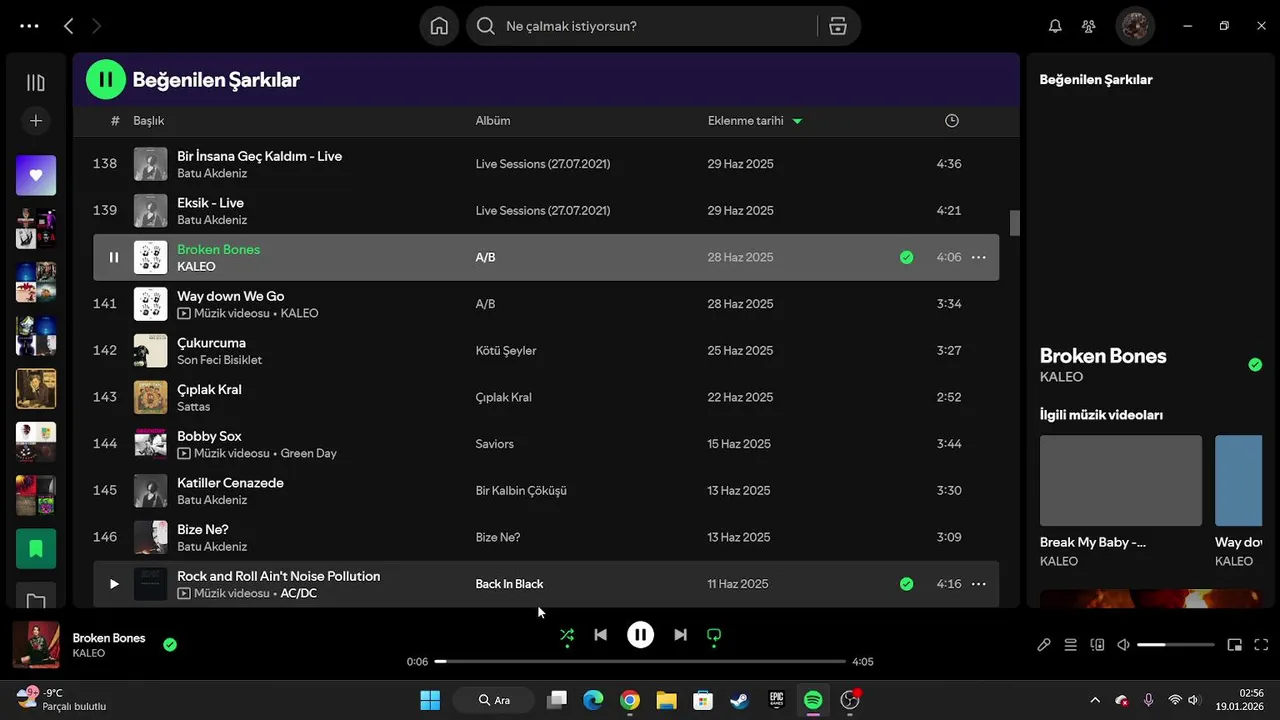Open the Saviors album link
The image size is (1280, 720).
pos(494,444)
